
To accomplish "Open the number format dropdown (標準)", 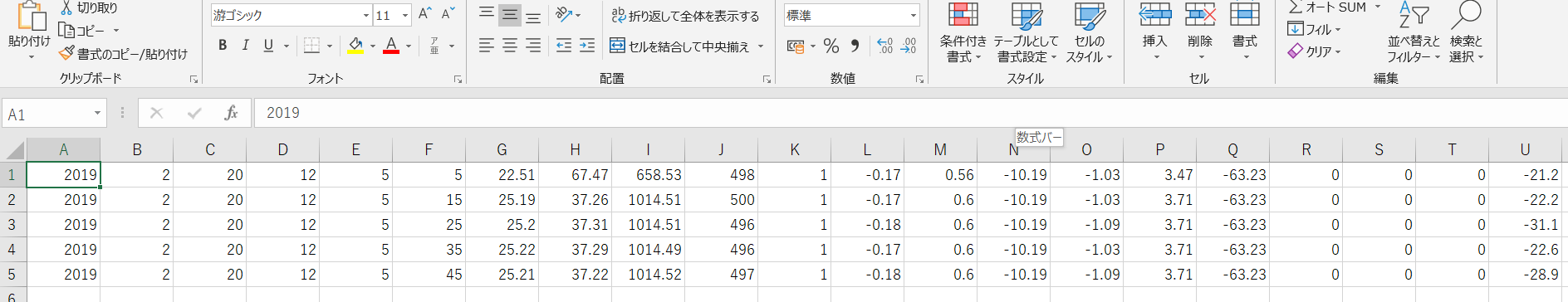I will (x=914, y=15).
